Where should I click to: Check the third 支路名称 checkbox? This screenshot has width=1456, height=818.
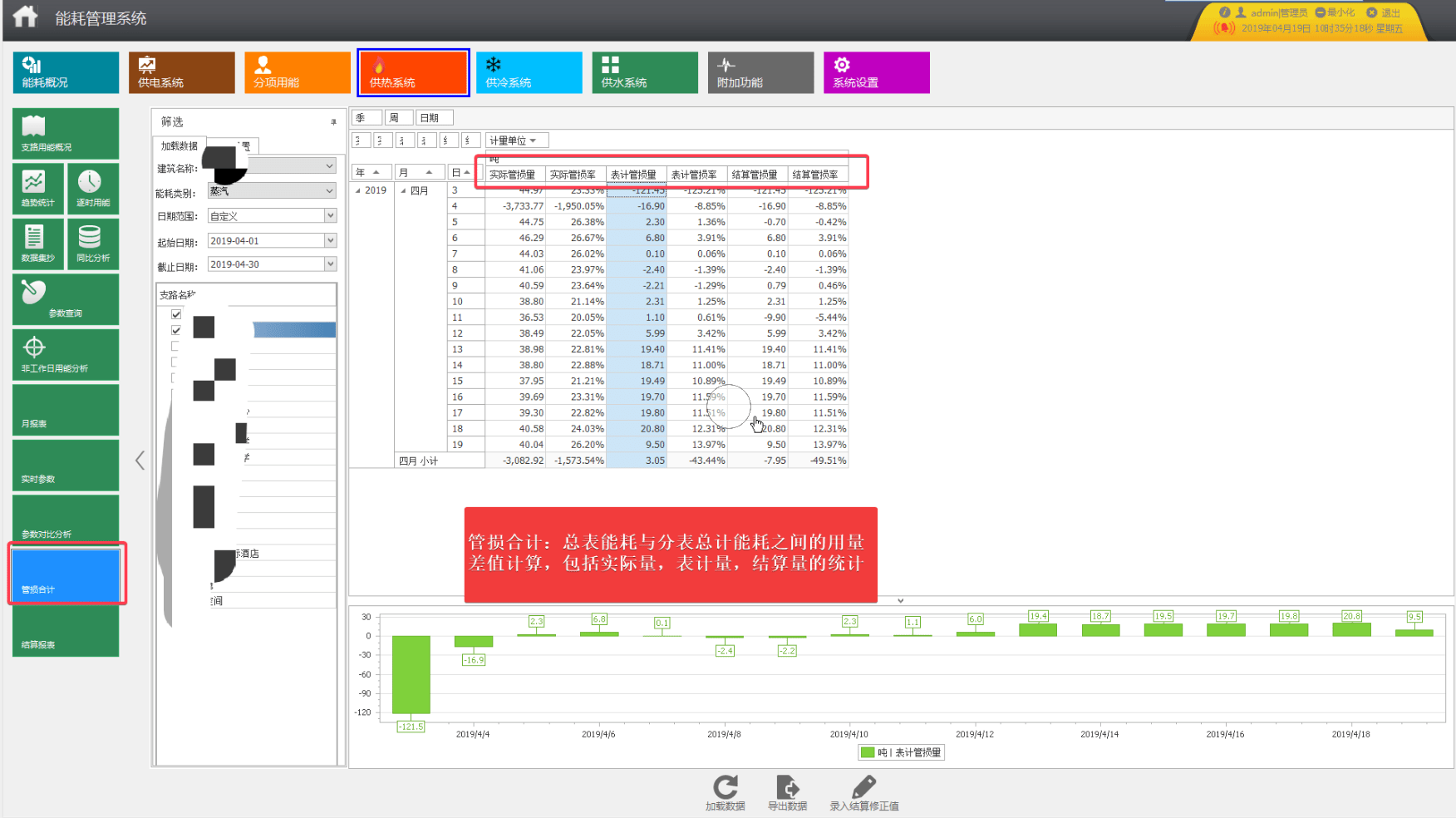pos(175,346)
